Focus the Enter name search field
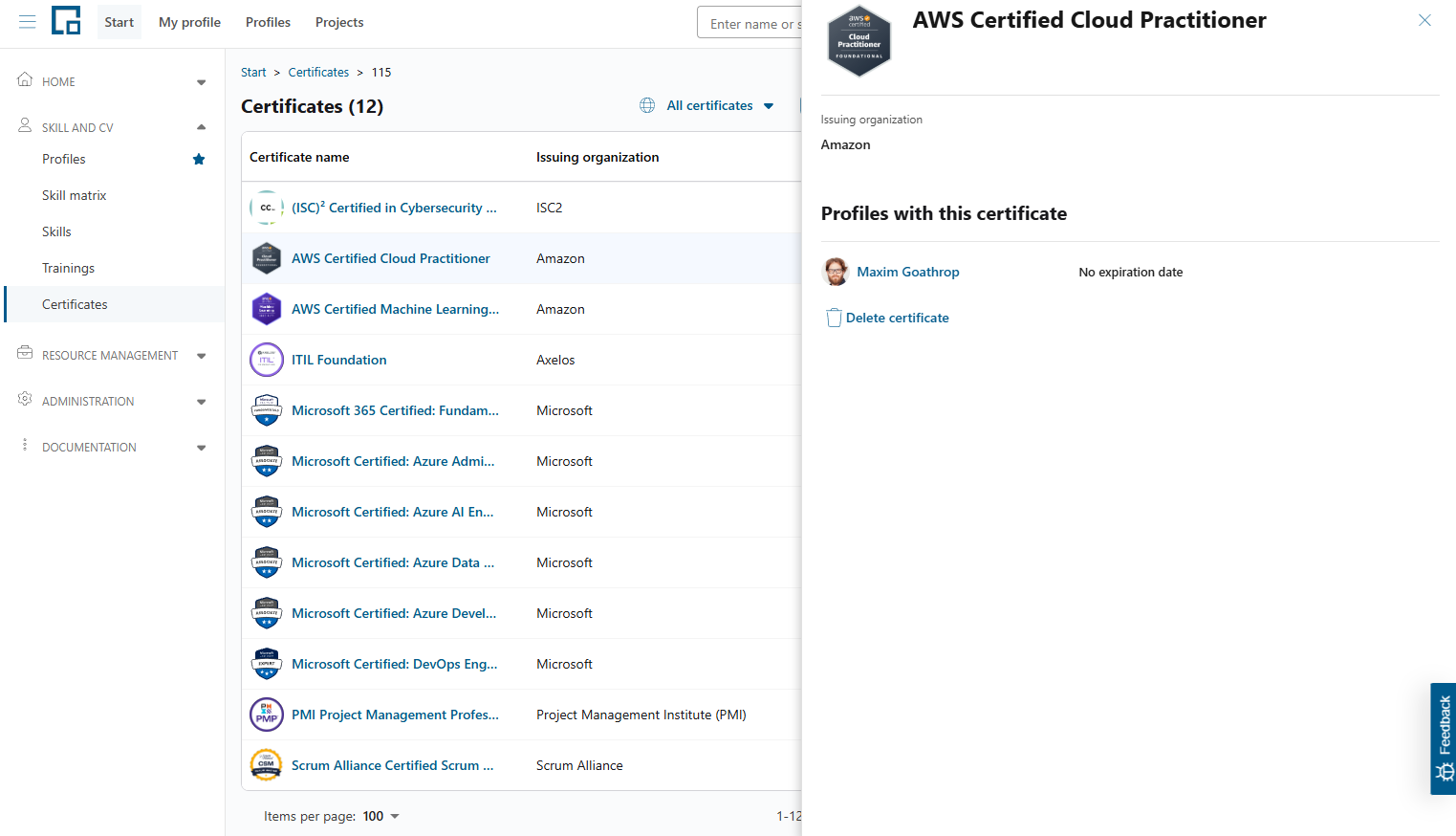The width and height of the screenshot is (1456, 836). (750, 23)
